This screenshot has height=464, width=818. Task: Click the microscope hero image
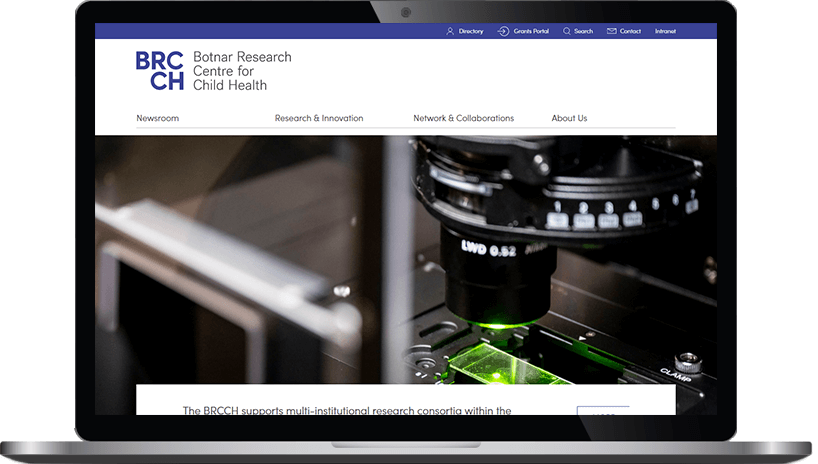[x=406, y=259]
